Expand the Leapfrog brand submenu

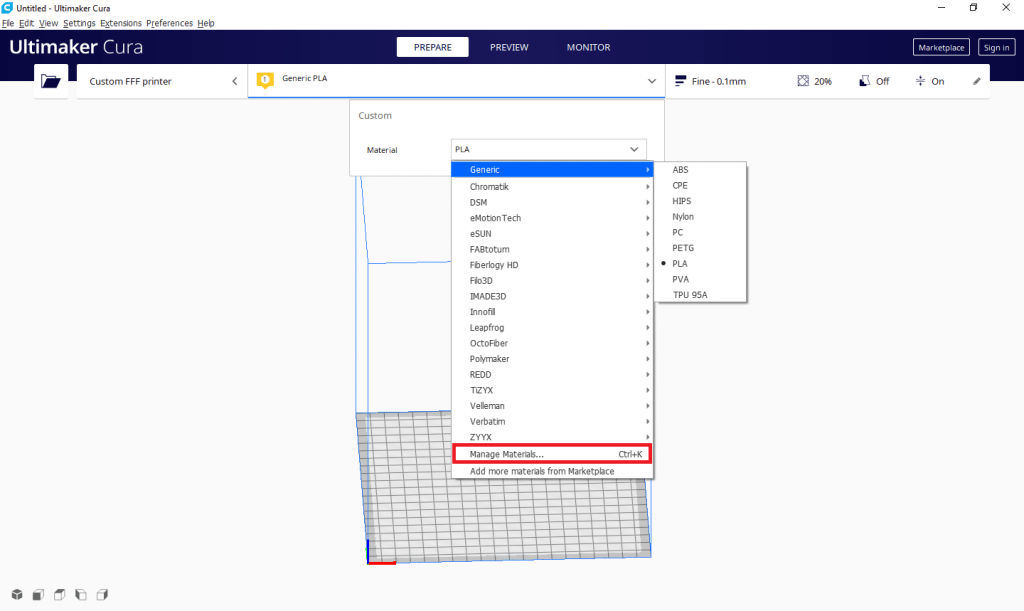point(552,328)
